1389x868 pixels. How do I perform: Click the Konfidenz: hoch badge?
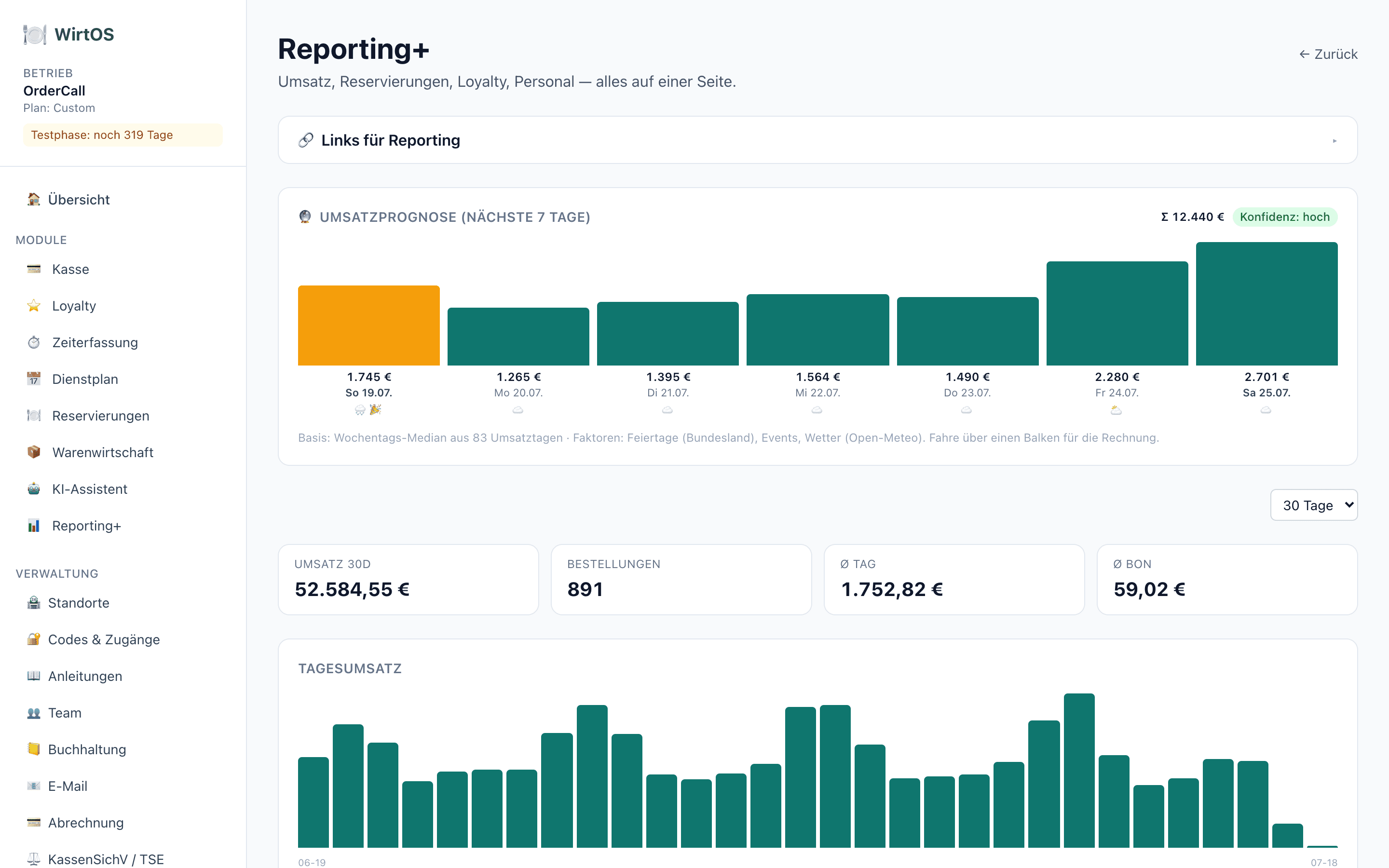click(1284, 217)
